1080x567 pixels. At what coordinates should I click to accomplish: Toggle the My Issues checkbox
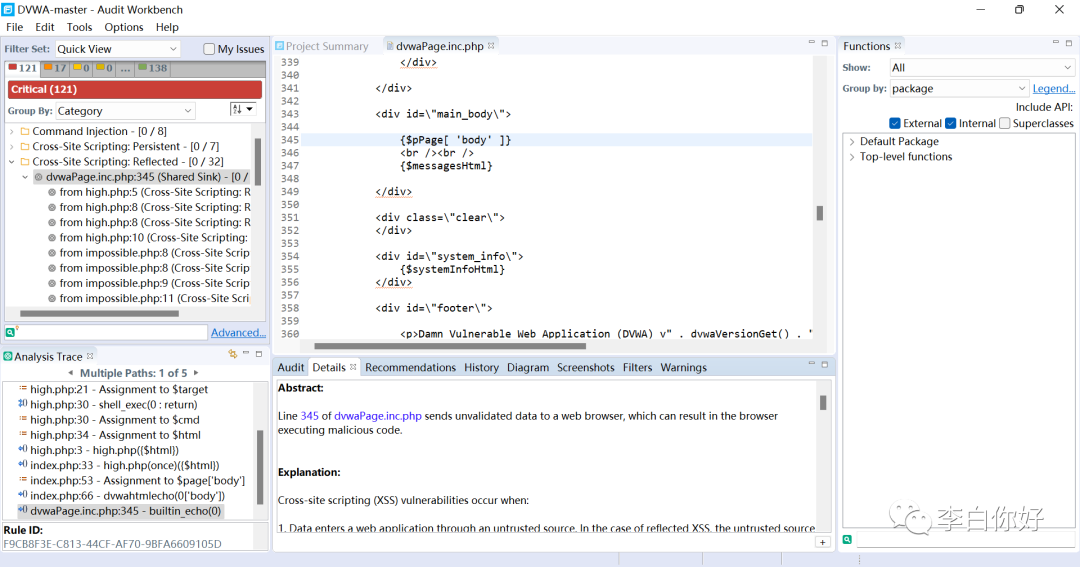coord(209,49)
